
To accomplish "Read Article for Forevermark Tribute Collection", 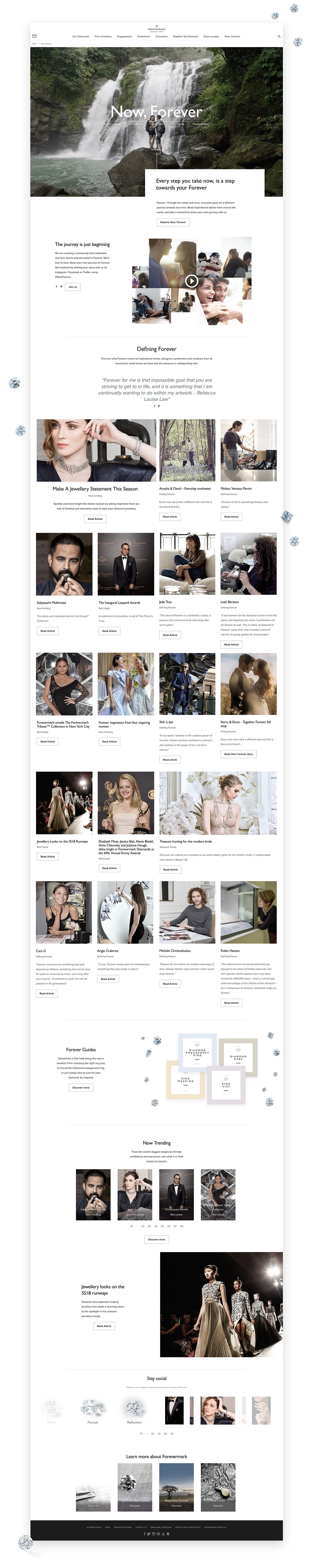I will click(x=47, y=741).
